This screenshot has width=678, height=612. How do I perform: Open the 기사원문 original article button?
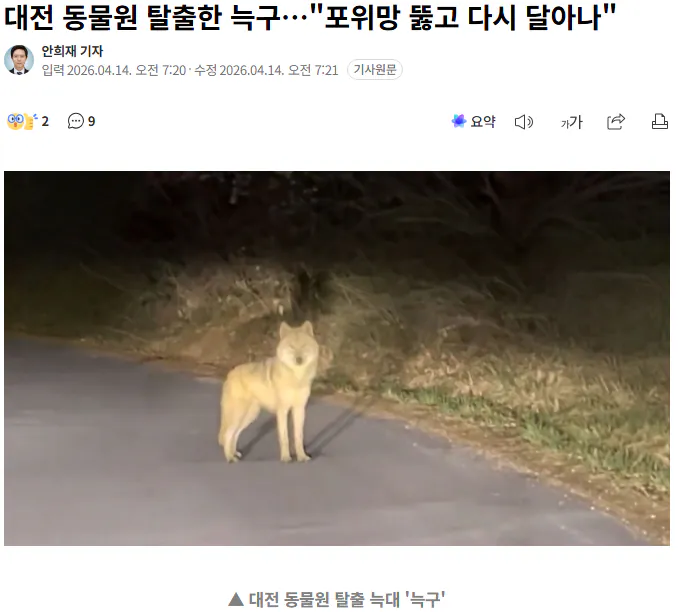click(375, 70)
